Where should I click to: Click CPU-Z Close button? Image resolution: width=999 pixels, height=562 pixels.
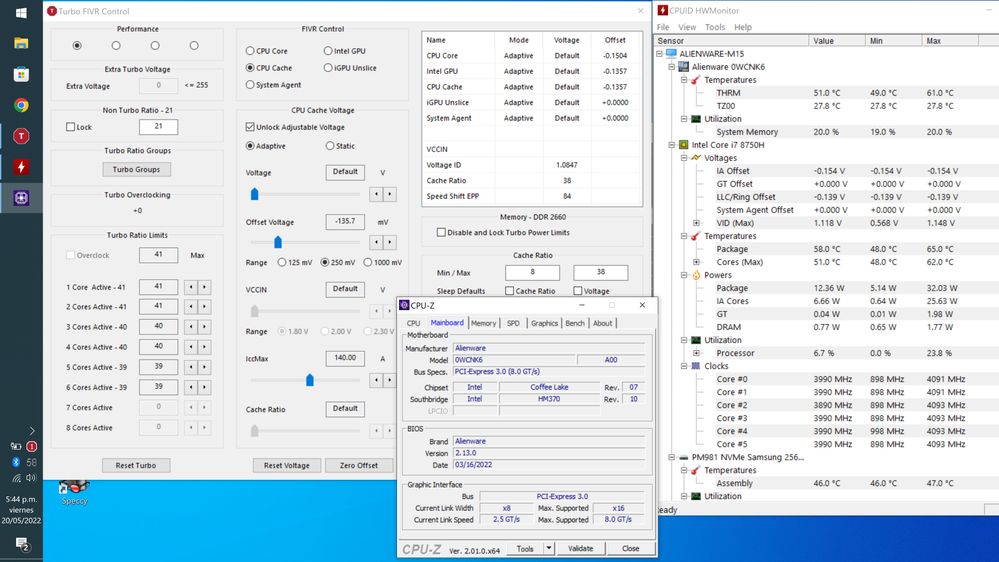[x=631, y=548]
